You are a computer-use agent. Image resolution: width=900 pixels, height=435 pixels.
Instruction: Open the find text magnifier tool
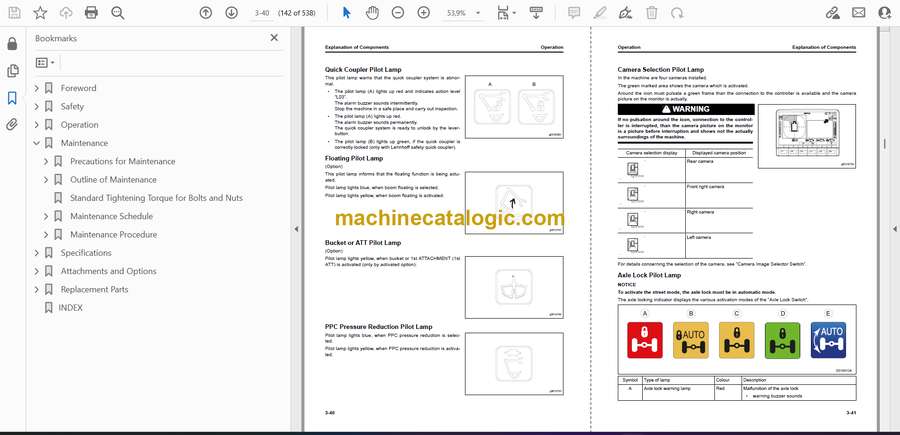tap(118, 13)
